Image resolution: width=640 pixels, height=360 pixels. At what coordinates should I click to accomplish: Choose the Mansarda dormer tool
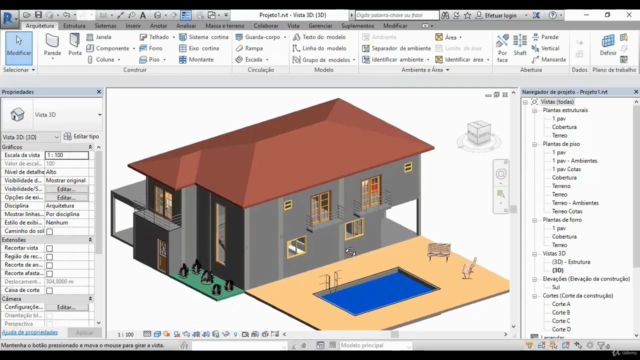549,60
